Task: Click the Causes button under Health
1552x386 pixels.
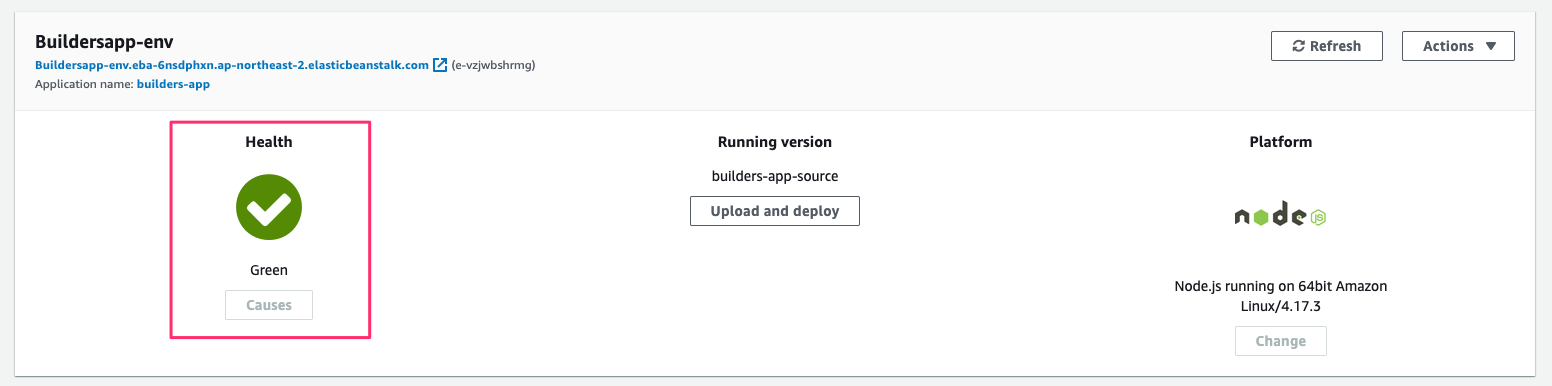Action: [269, 305]
